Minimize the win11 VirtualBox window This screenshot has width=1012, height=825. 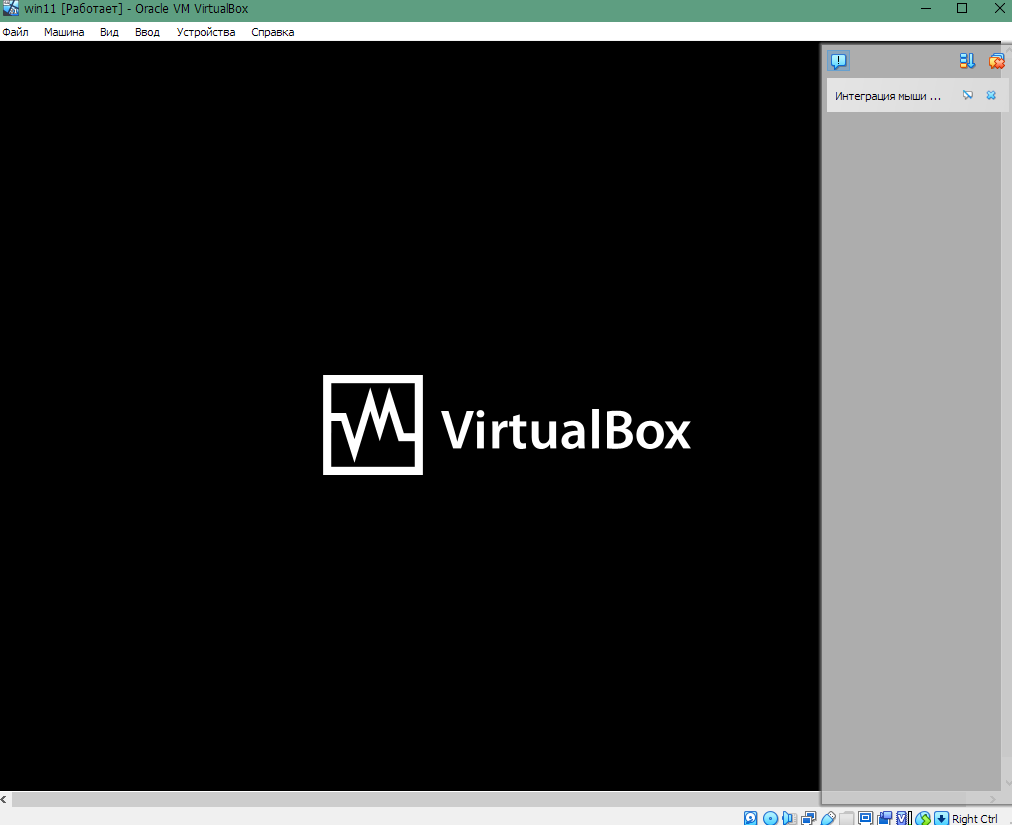[926, 8]
